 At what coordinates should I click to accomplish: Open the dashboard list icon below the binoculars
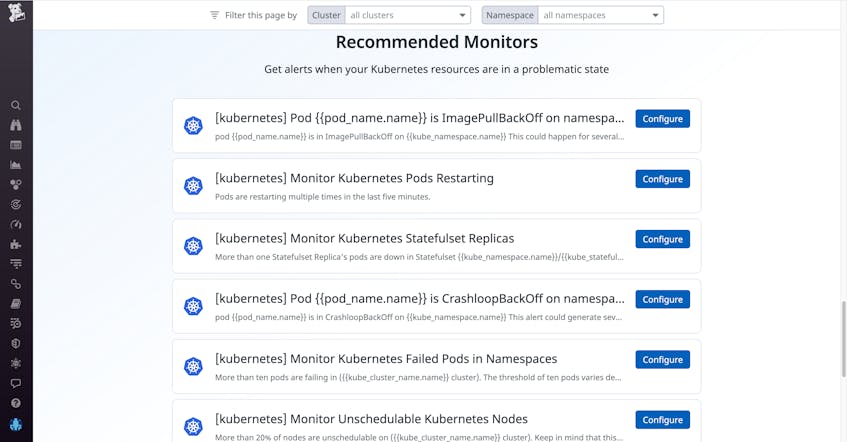(16, 145)
